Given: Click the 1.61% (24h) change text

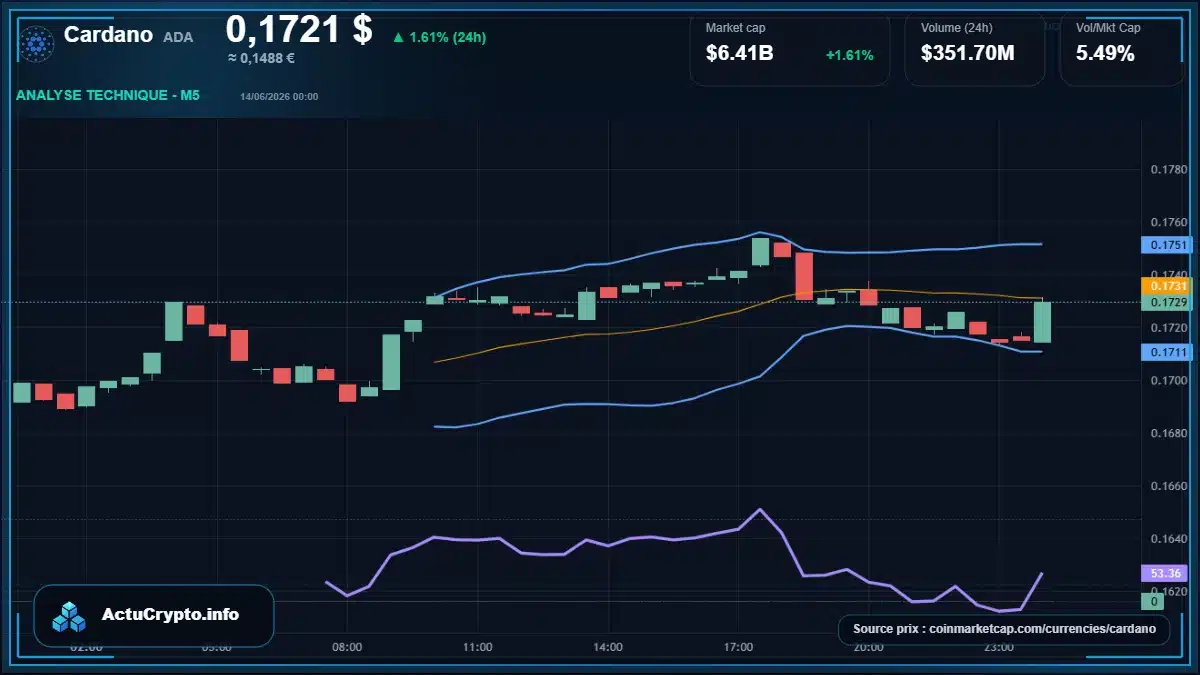Looking at the screenshot, I should [447, 37].
